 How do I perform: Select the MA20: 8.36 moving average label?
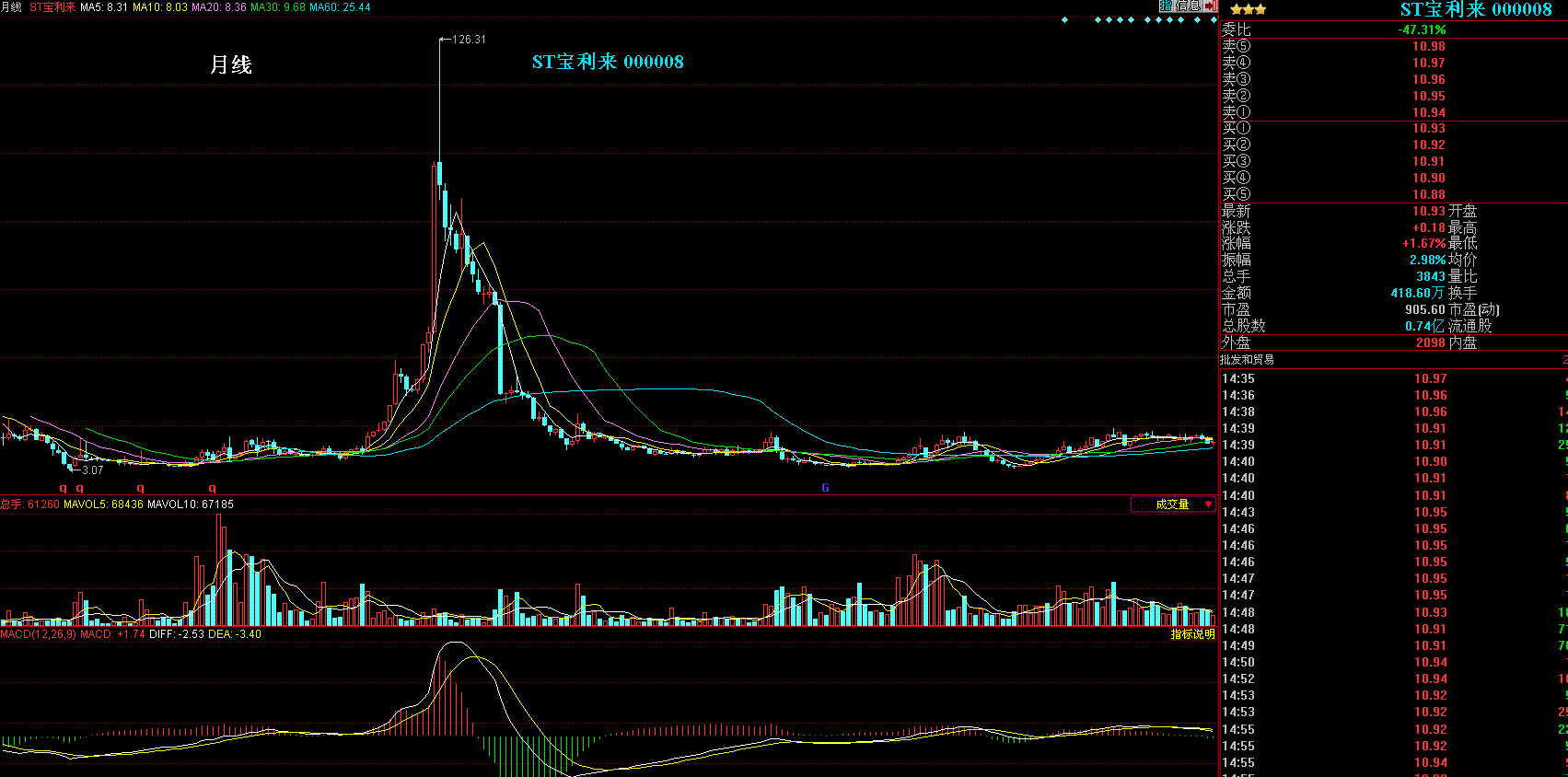[x=219, y=6]
